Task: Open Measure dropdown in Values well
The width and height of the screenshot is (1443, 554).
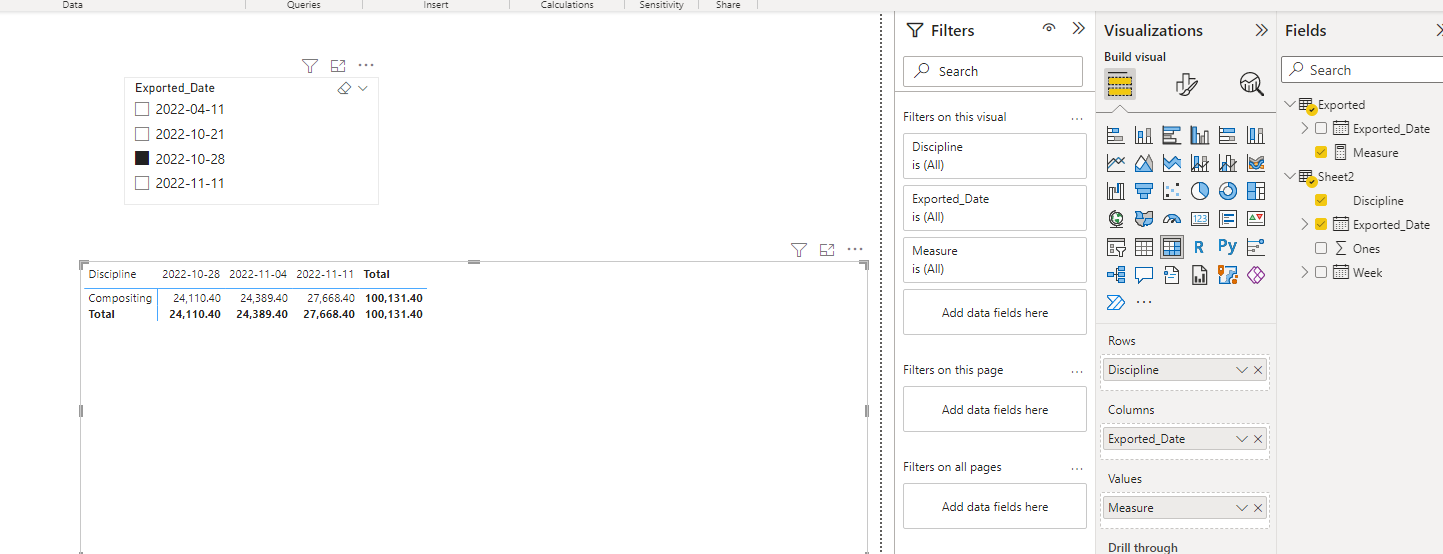Action: (1242, 508)
